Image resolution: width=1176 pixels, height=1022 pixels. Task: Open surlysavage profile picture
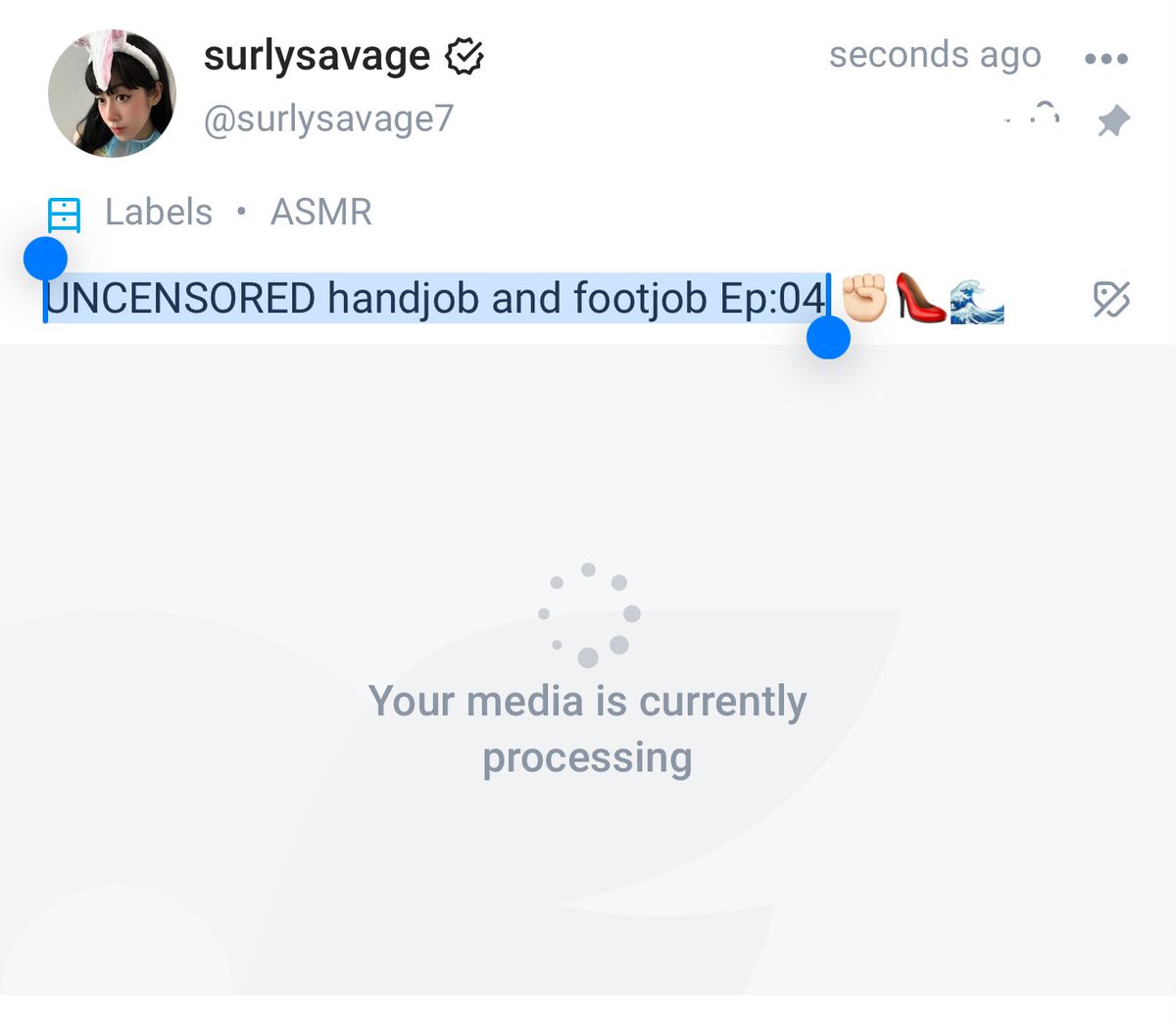coord(112,93)
